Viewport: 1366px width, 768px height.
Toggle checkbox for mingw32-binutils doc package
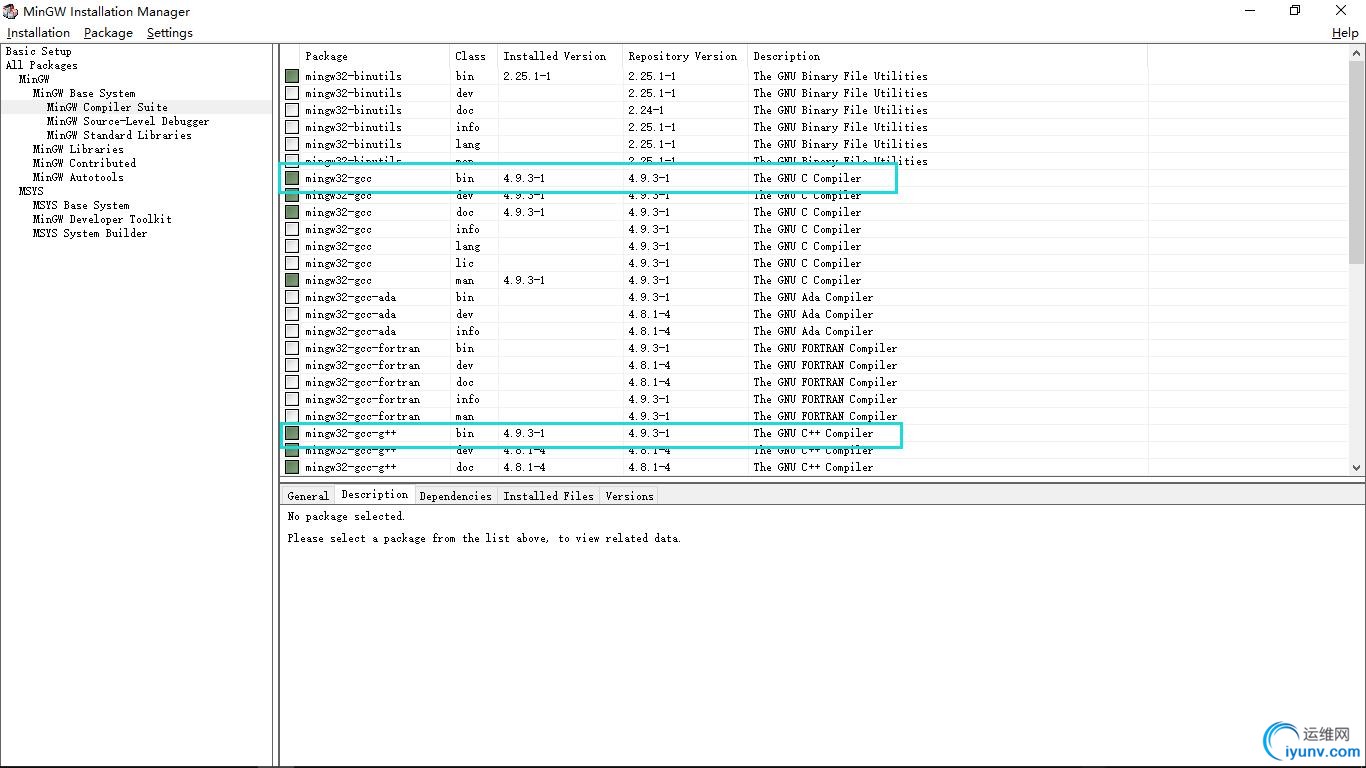(x=292, y=110)
